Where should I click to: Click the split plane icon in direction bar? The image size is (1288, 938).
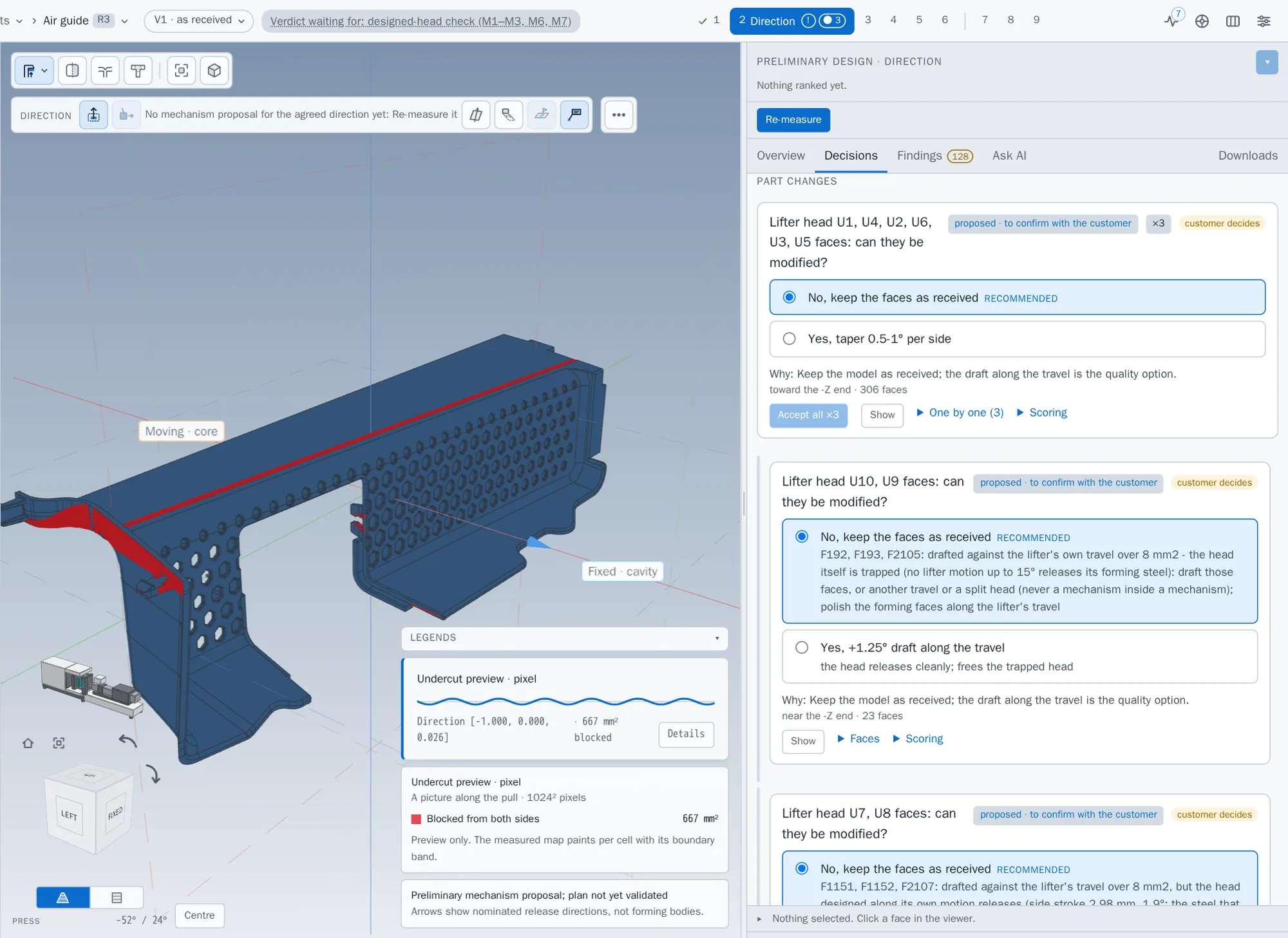pos(476,115)
